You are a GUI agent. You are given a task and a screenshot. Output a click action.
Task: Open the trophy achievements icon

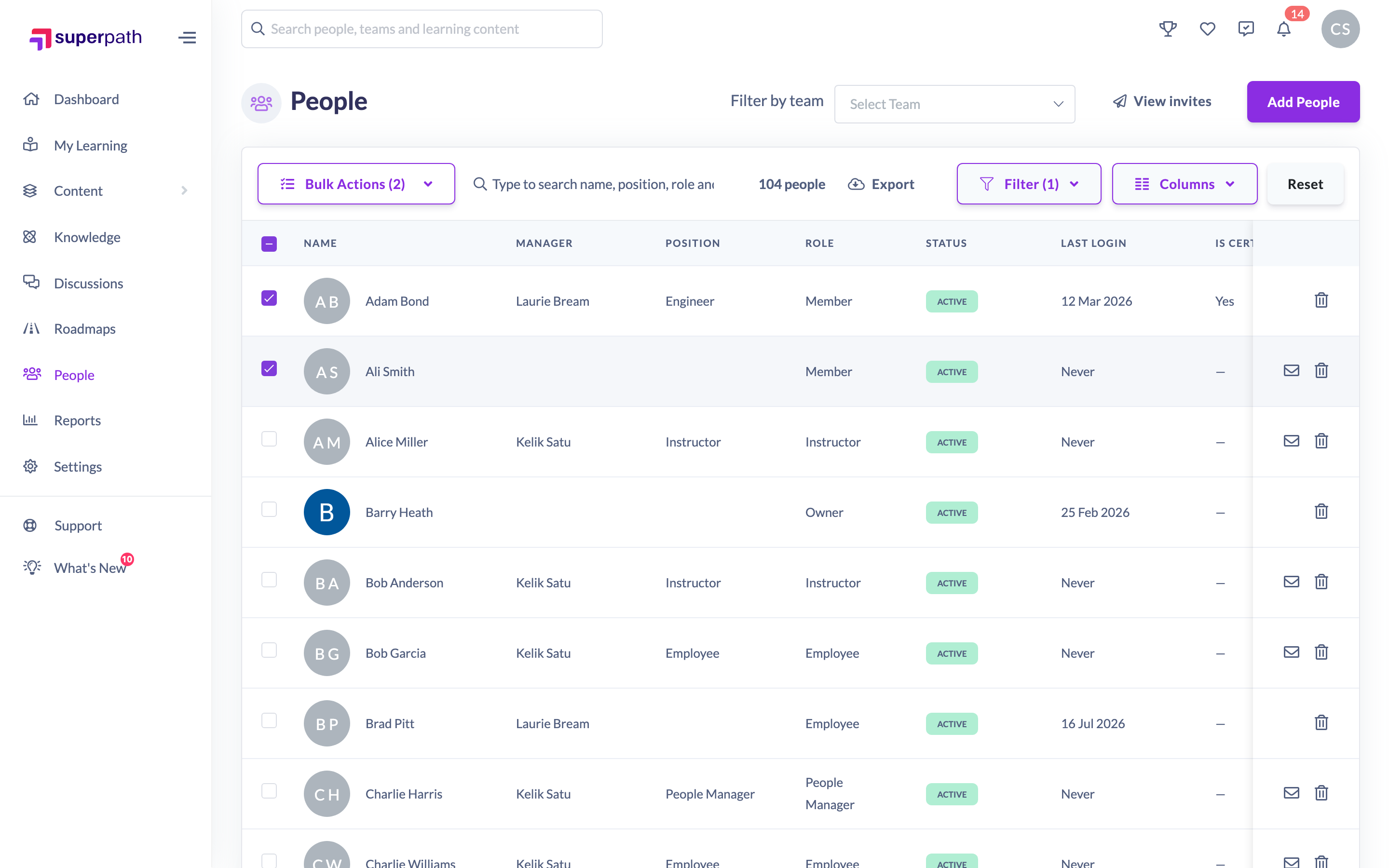pos(1168,29)
